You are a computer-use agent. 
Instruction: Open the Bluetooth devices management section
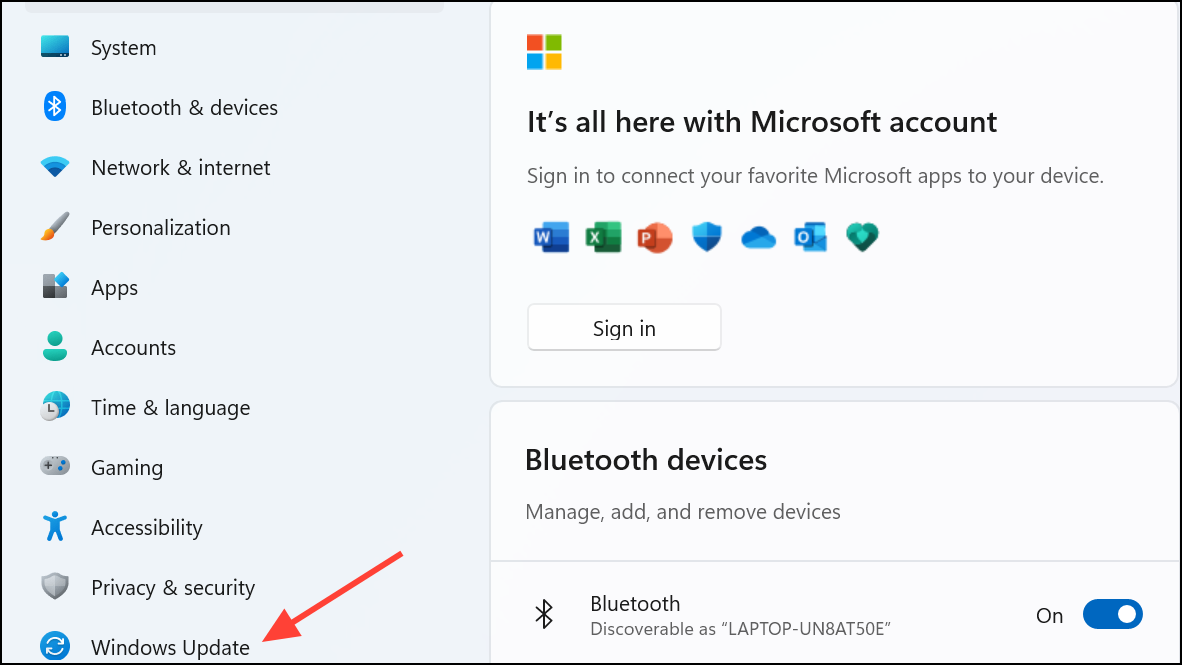[646, 460]
